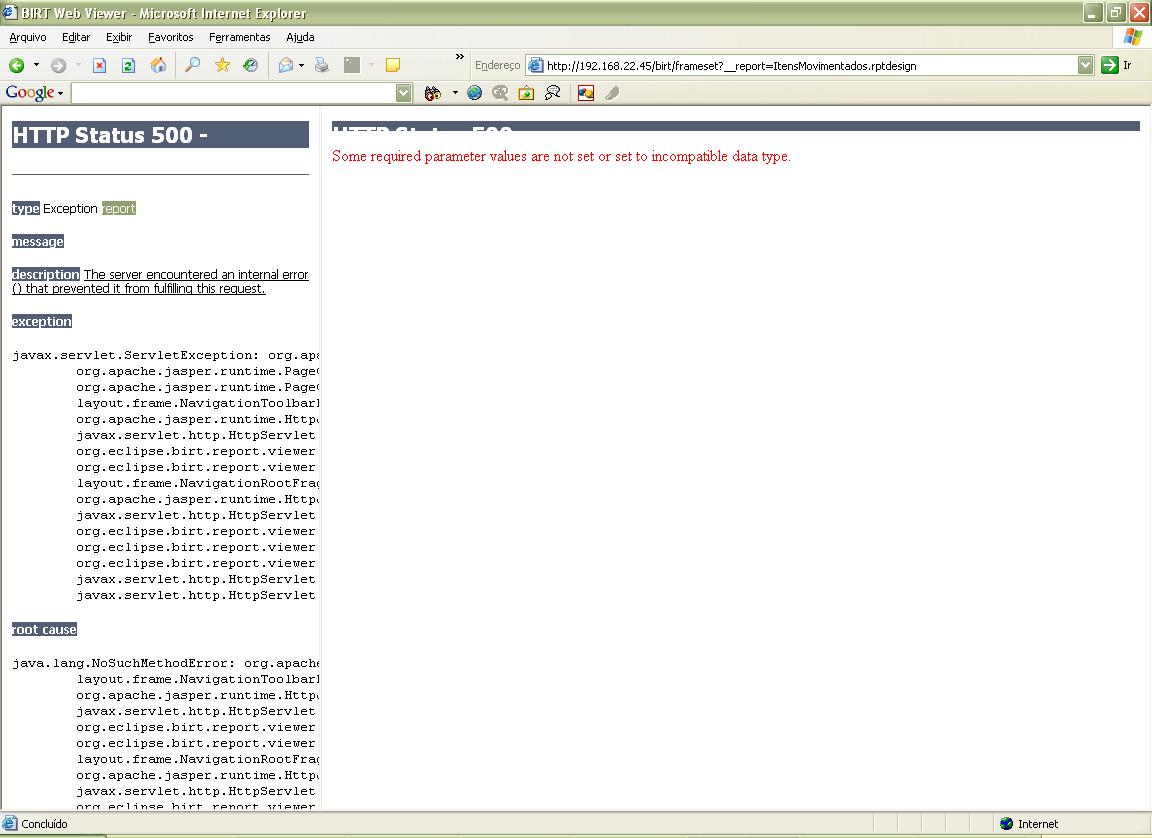
Task: Open Google search box history dropdown
Action: [x=403, y=93]
